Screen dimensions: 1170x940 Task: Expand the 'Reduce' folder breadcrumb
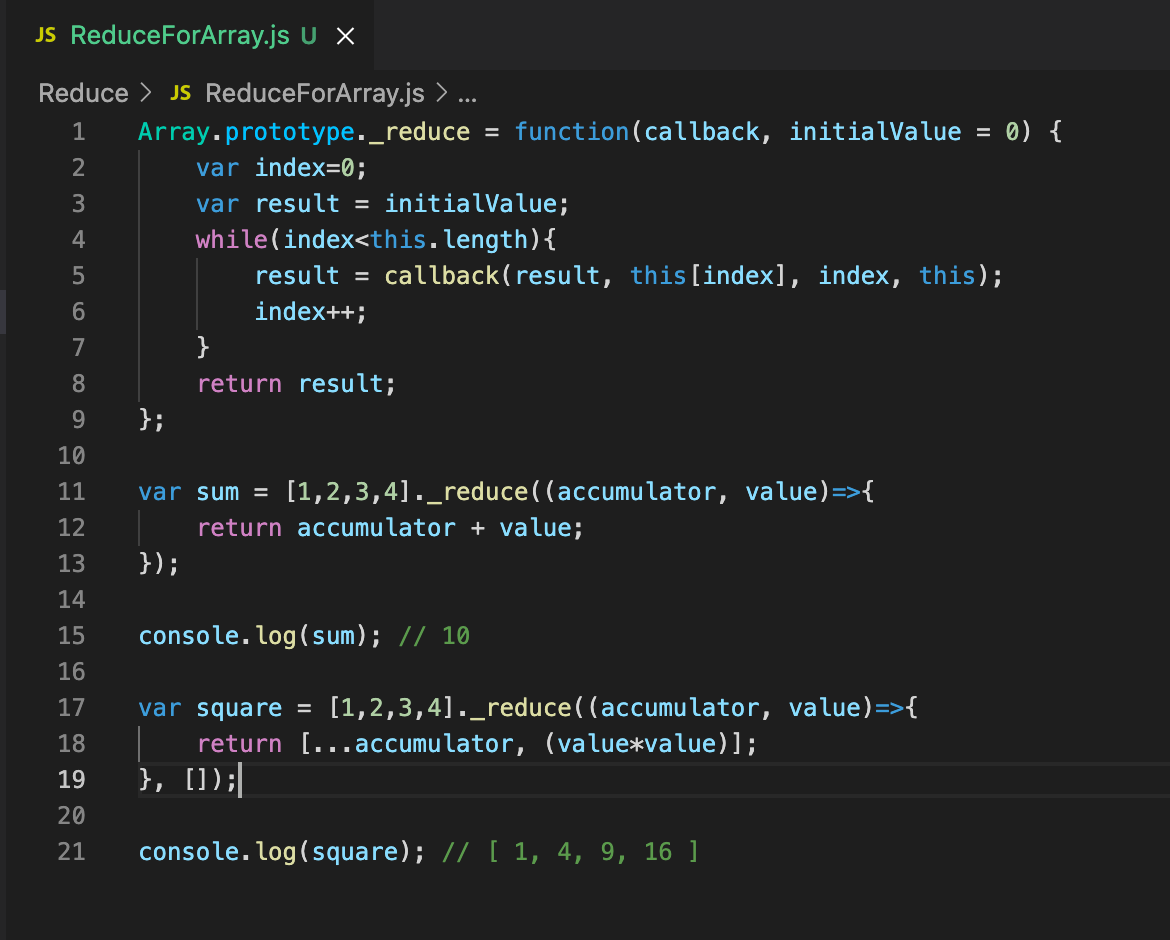tap(83, 92)
